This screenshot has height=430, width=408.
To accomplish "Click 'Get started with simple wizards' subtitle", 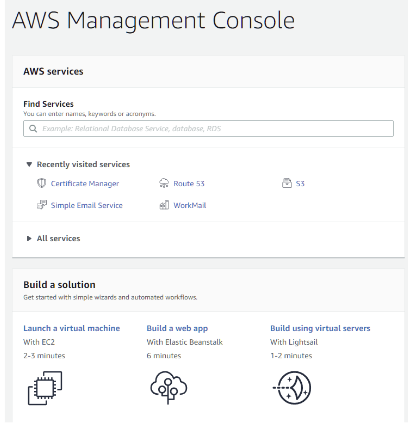I will (x=110, y=297).
